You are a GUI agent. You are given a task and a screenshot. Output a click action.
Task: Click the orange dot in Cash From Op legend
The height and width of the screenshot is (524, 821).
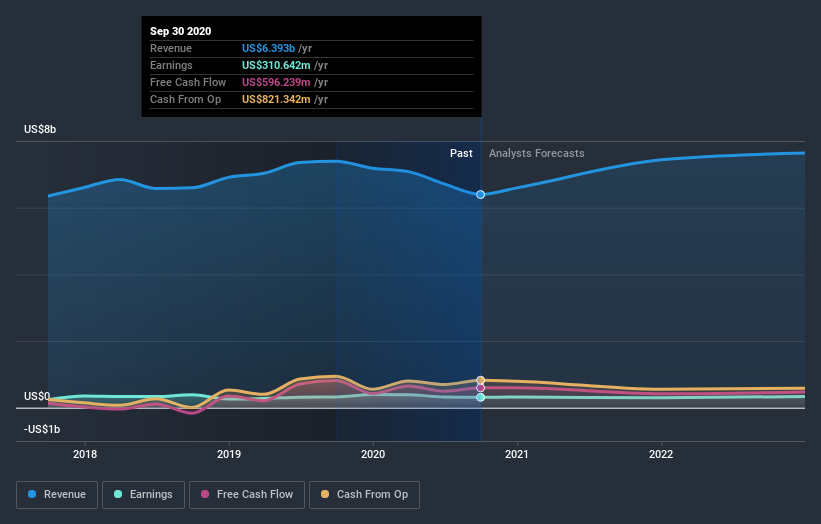(x=325, y=494)
